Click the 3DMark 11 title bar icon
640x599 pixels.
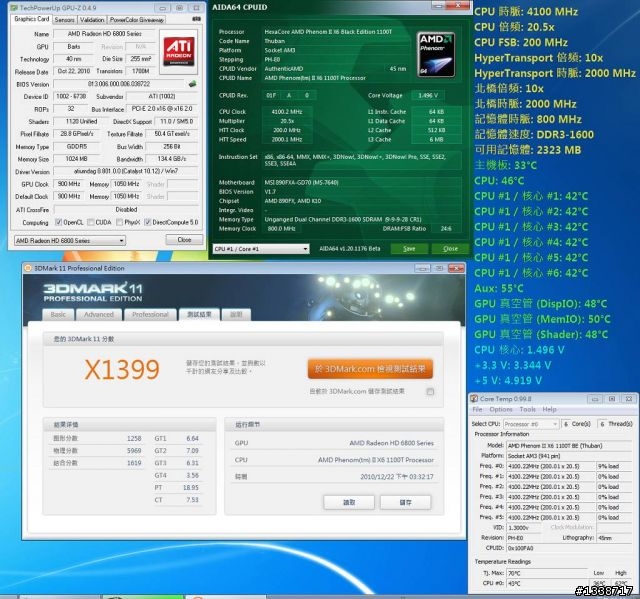pyautogui.click(x=28, y=268)
